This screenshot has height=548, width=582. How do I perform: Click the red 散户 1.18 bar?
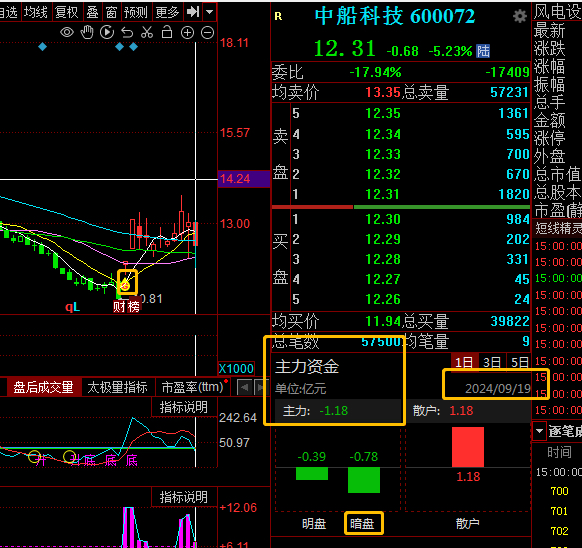click(468, 447)
